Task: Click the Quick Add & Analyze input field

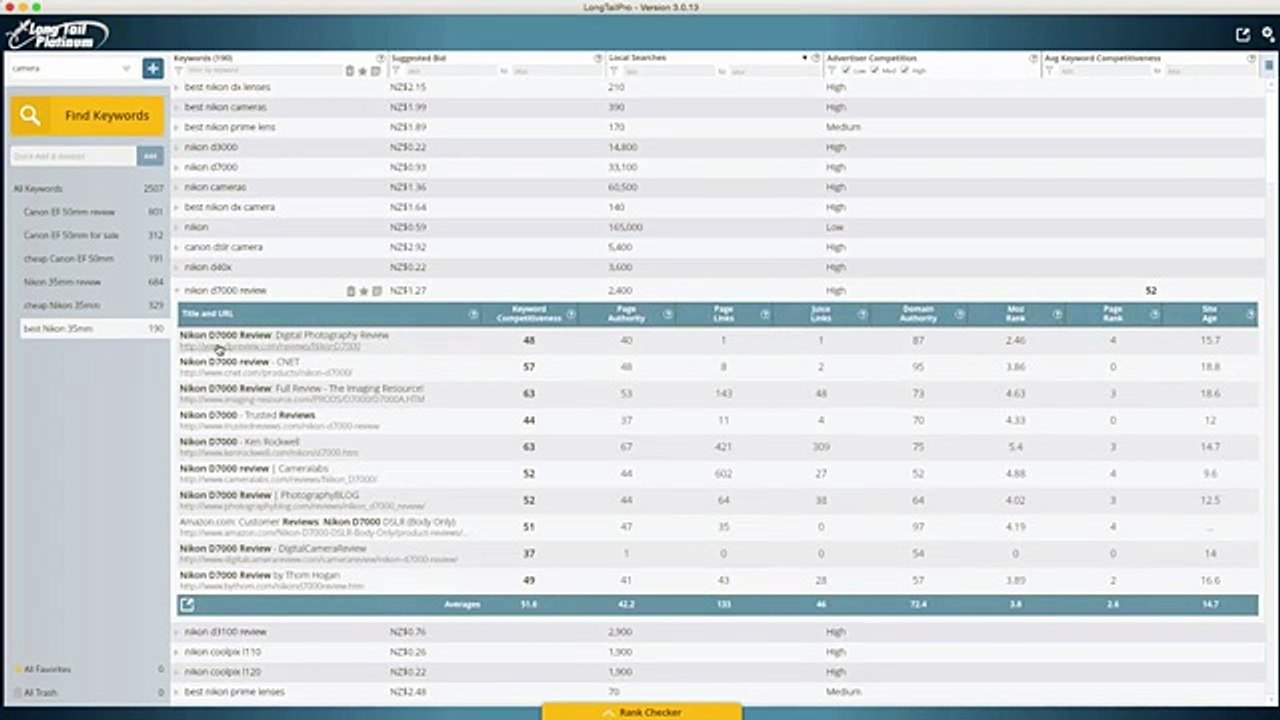Action: click(x=73, y=156)
